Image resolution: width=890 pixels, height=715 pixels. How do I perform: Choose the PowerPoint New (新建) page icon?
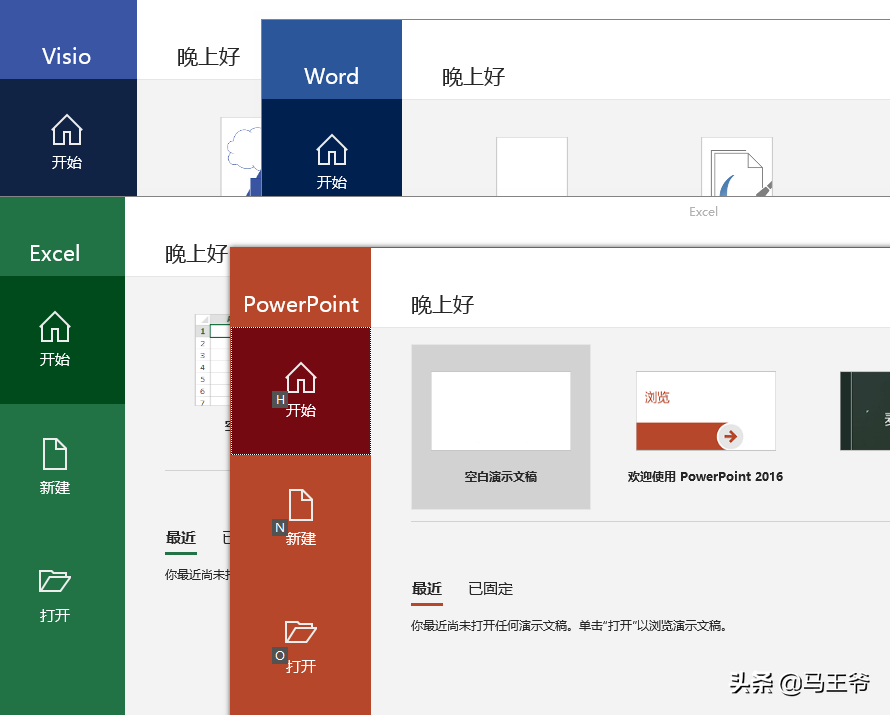click(x=301, y=504)
